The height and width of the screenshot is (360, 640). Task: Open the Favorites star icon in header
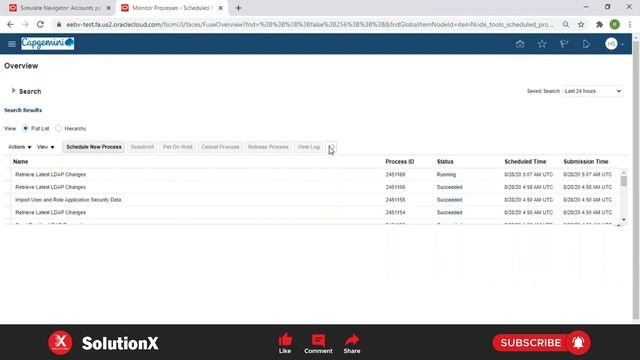point(542,44)
